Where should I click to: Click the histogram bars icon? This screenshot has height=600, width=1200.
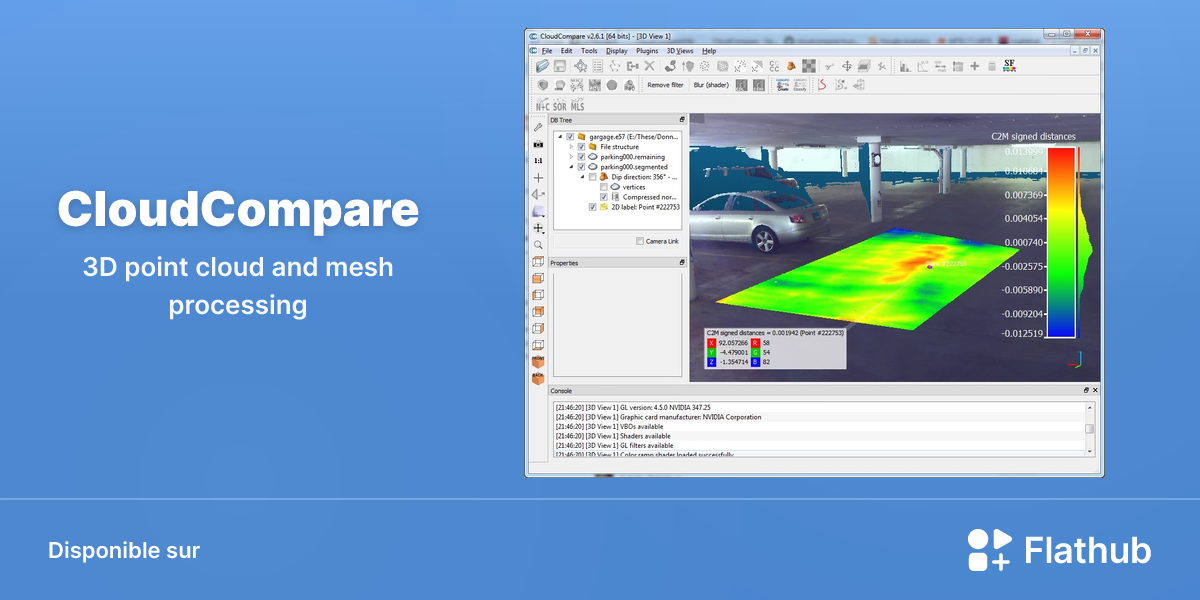coord(905,66)
